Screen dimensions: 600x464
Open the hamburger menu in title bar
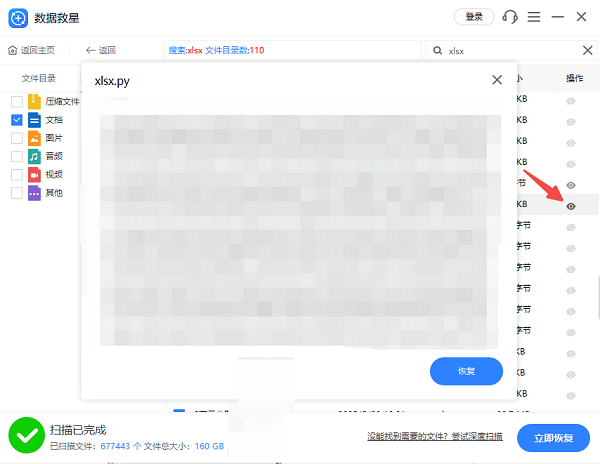coord(534,17)
